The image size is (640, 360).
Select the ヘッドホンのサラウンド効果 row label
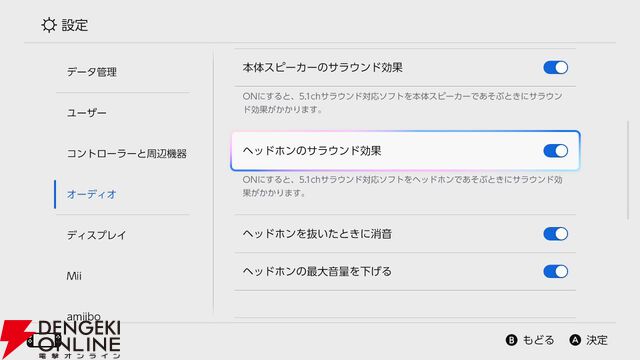[312, 151]
